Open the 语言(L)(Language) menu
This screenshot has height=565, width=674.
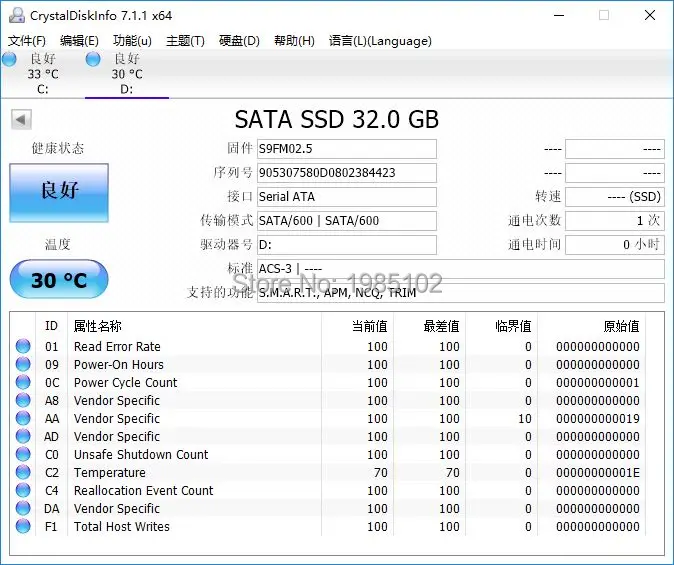click(x=380, y=41)
